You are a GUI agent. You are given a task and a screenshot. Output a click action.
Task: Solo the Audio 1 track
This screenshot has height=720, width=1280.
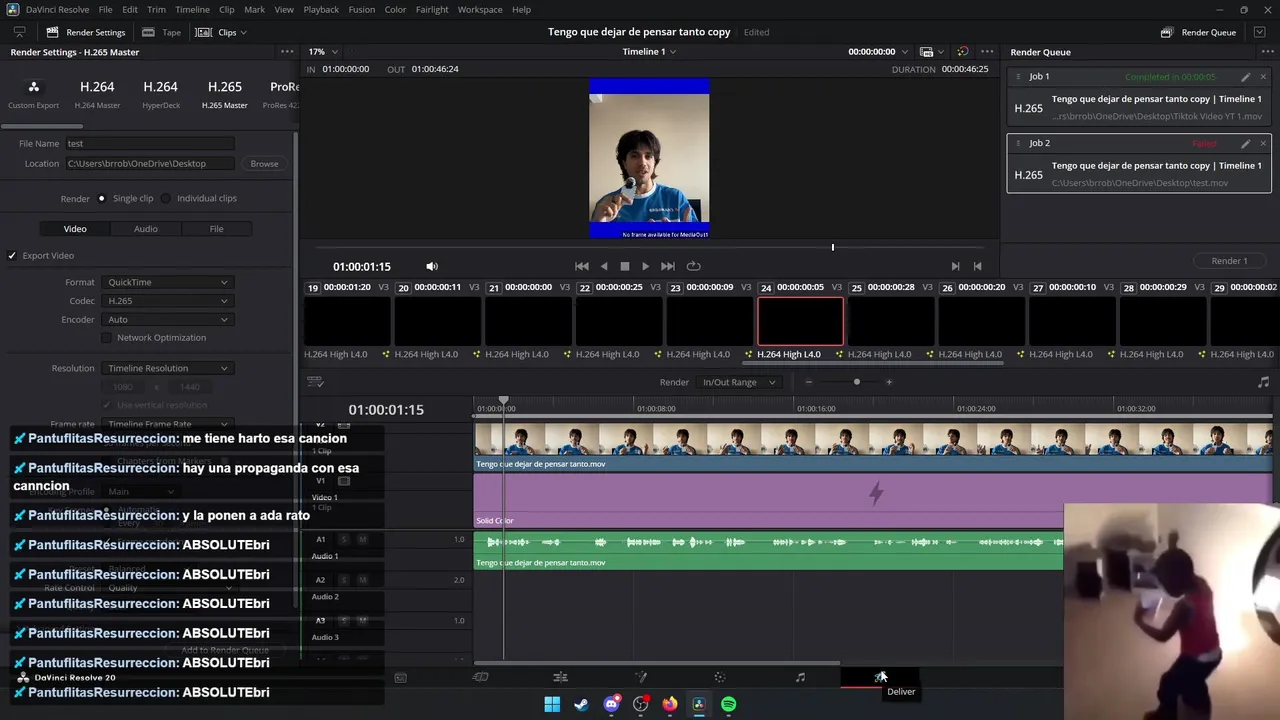point(344,540)
